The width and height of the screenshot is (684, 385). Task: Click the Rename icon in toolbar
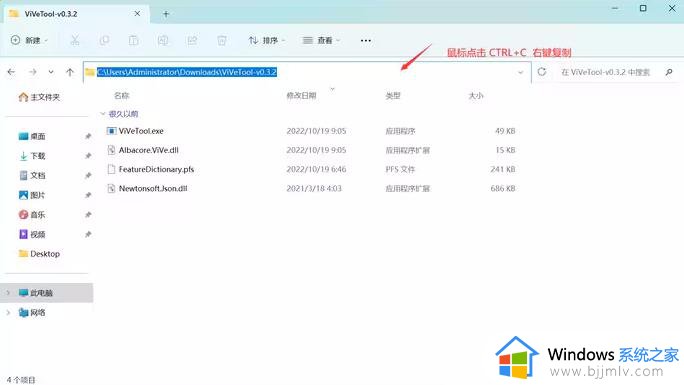[163, 40]
